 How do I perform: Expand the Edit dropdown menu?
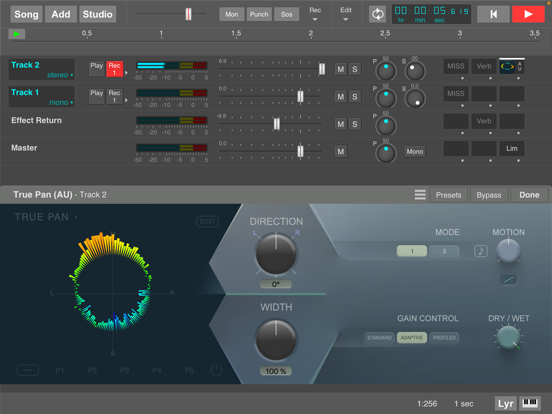[346, 14]
